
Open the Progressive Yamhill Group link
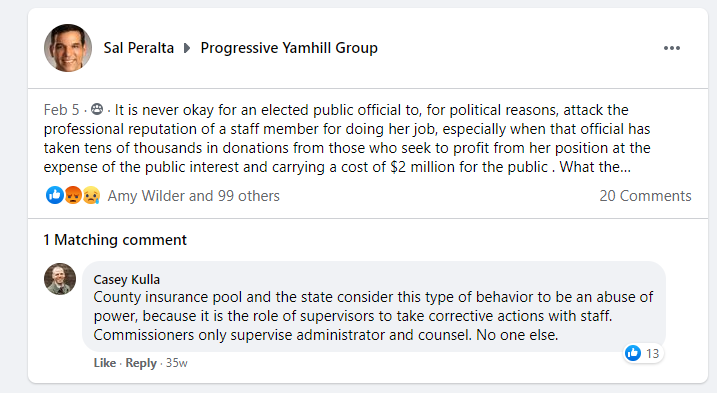coord(289,48)
